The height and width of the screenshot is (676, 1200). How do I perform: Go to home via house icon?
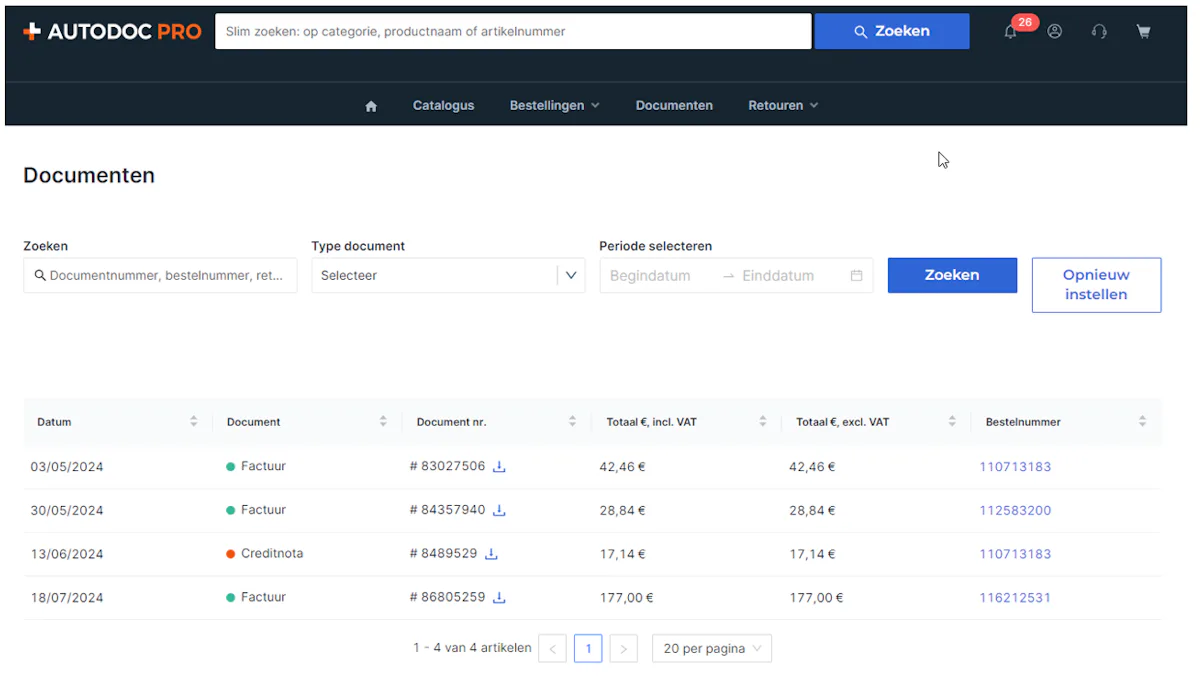coord(371,105)
